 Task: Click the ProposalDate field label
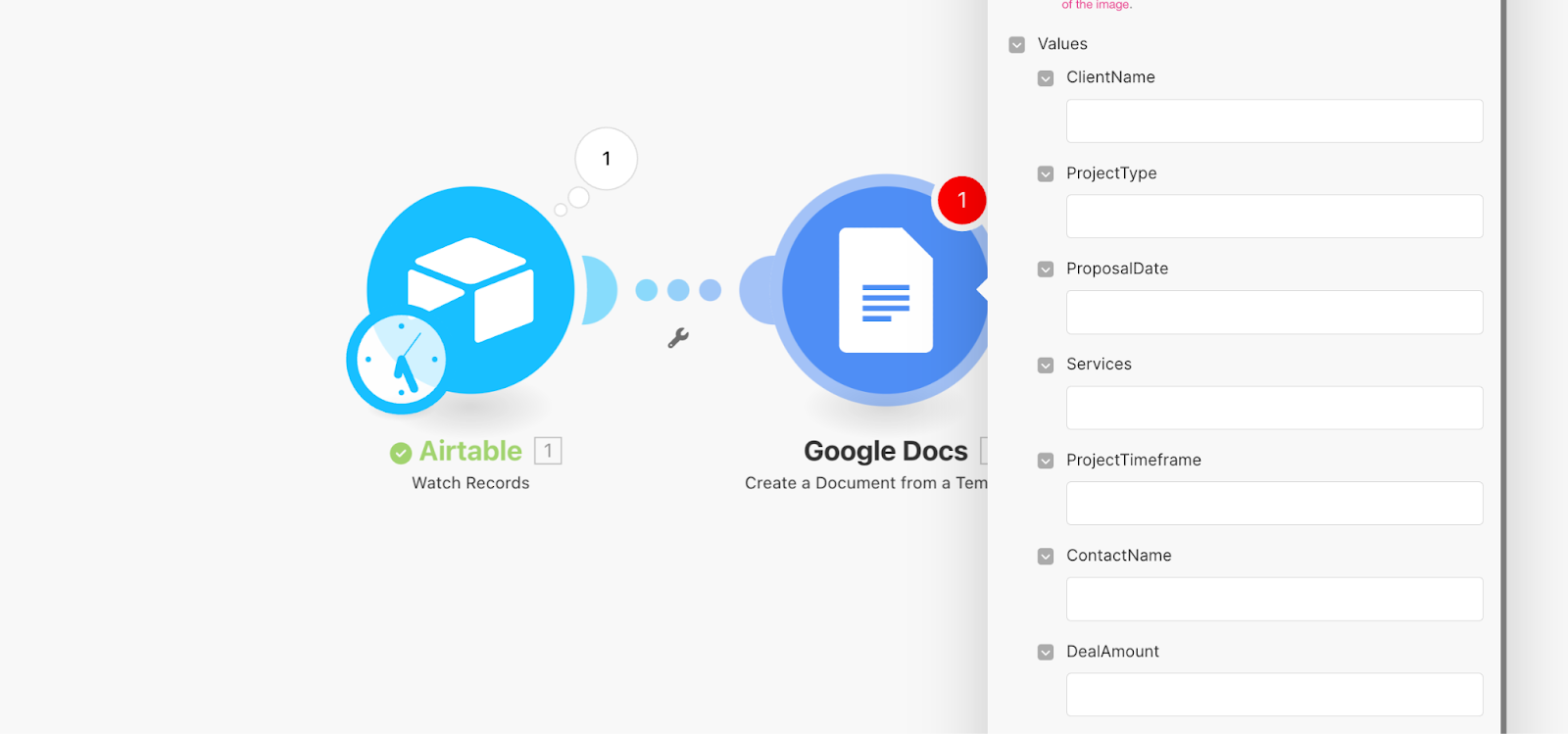click(x=1117, y=269)
